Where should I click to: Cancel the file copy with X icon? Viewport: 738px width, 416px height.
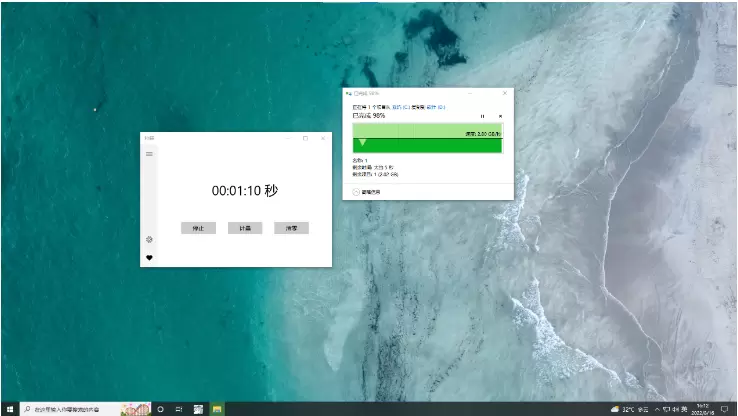[500, 116]
